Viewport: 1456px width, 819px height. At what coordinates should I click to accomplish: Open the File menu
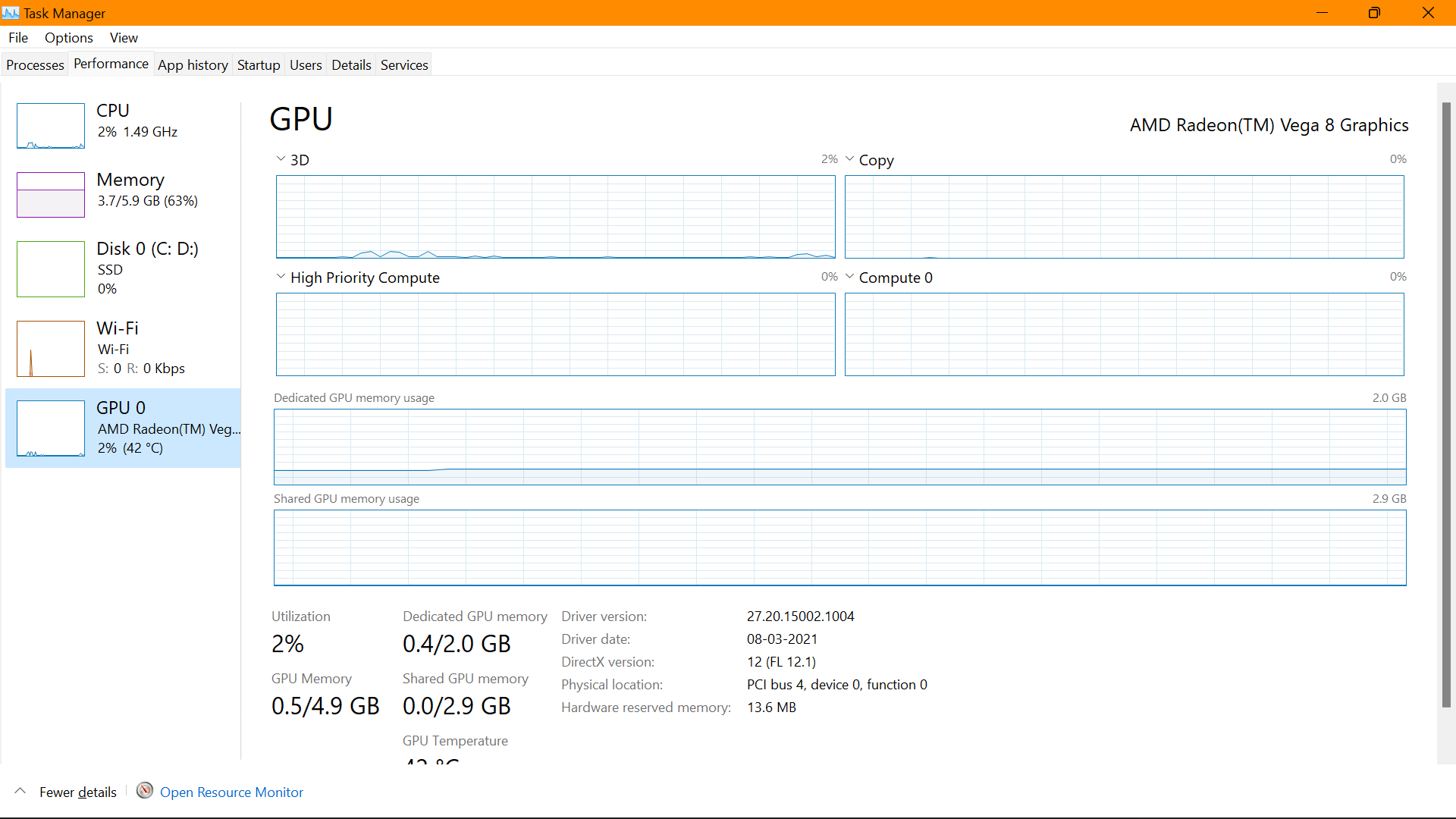click(x=17, y=37)
